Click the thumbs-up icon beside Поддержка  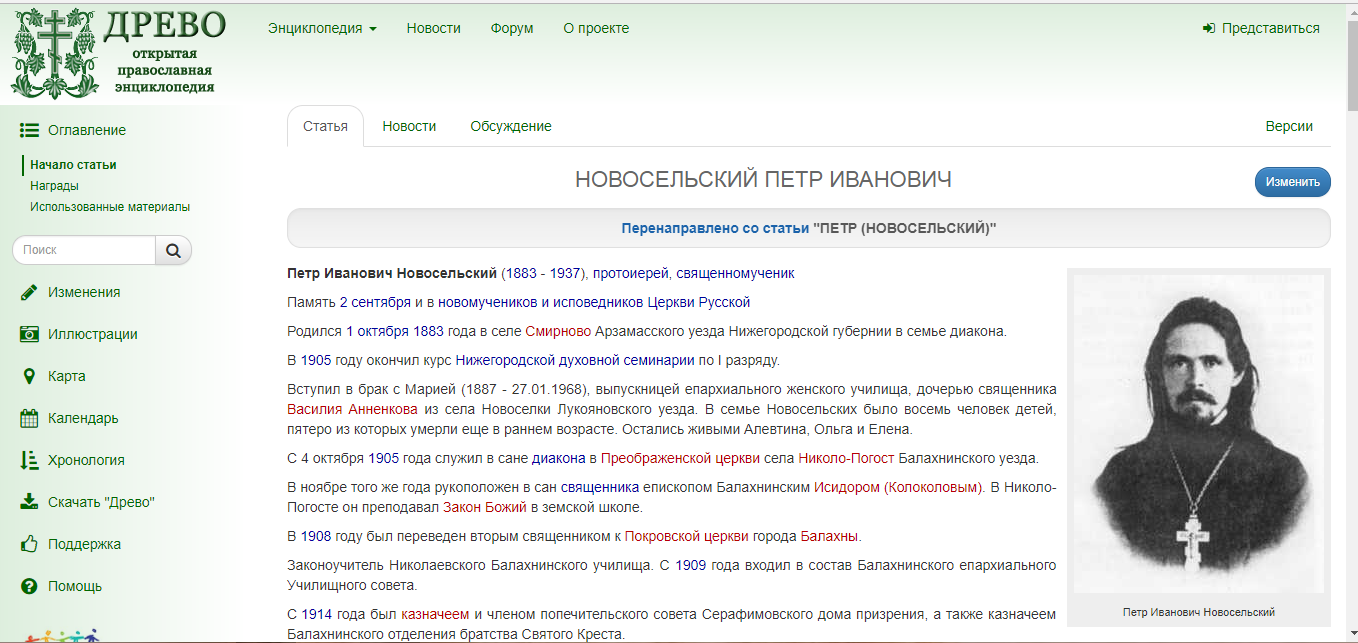click(x=29, y=544)
